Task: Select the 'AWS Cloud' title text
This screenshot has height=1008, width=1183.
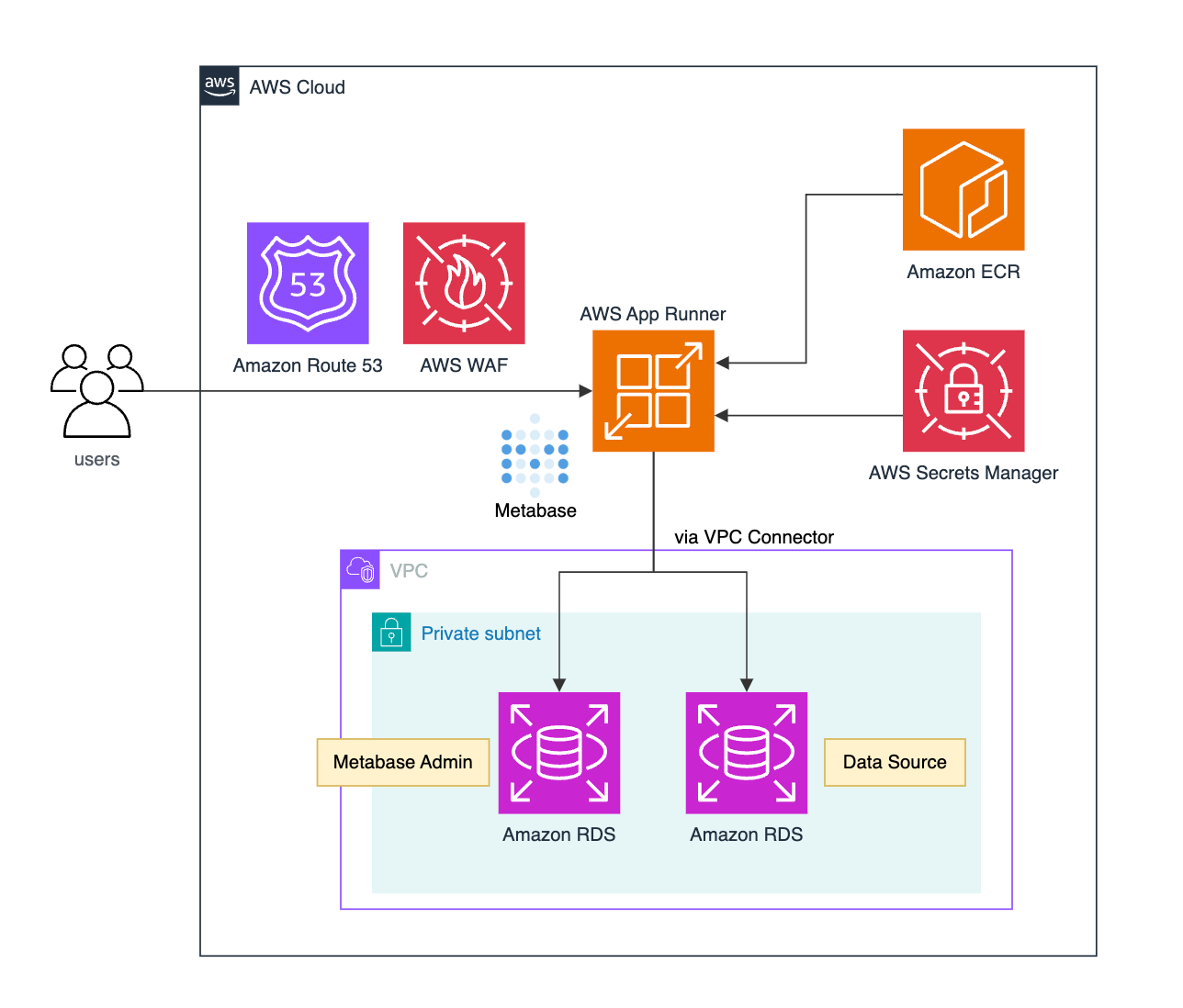Action: 298,87
